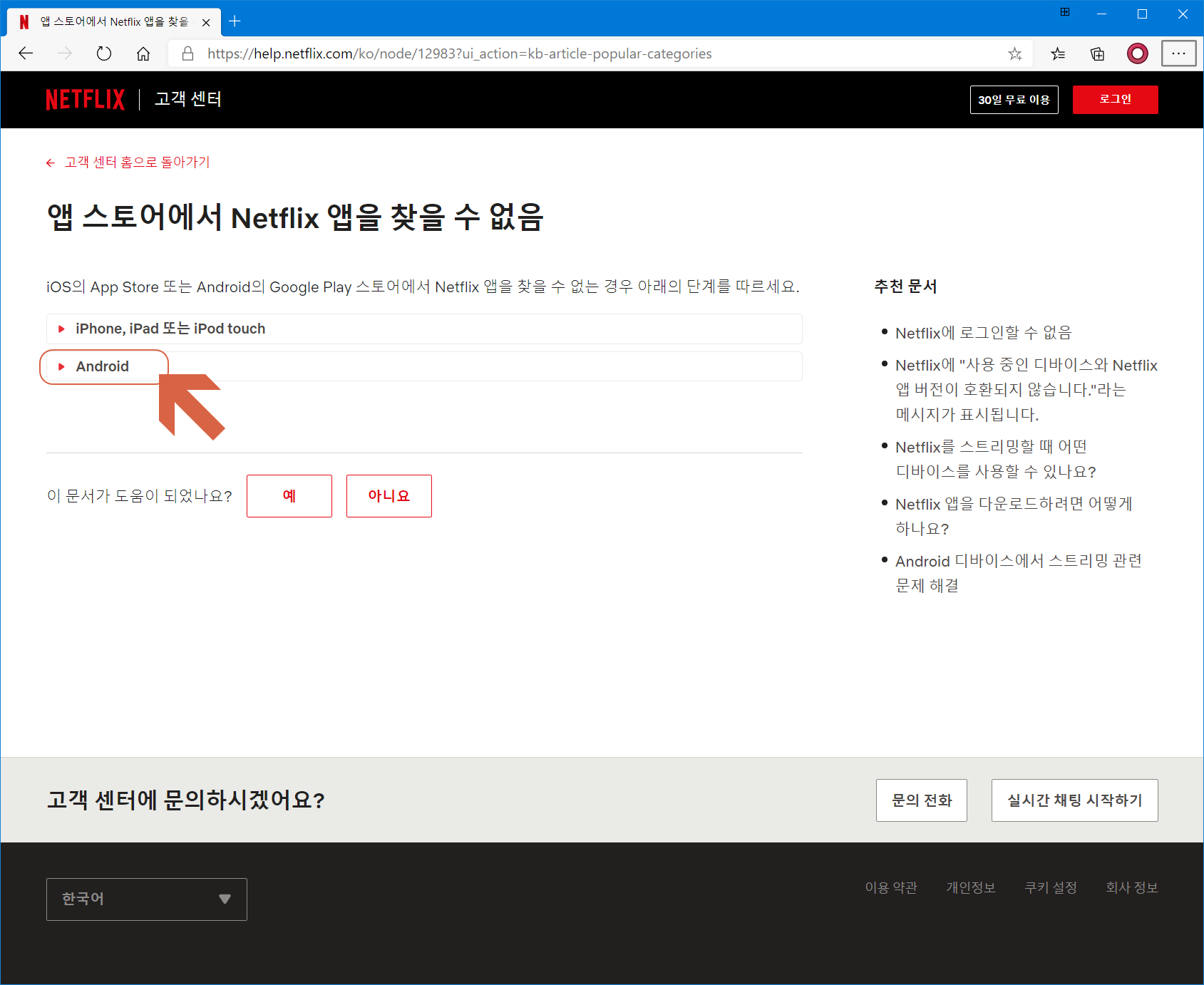Screen dimensions: 1204x985
Task: Maximize the browser window
Action: coord(1142,14)
